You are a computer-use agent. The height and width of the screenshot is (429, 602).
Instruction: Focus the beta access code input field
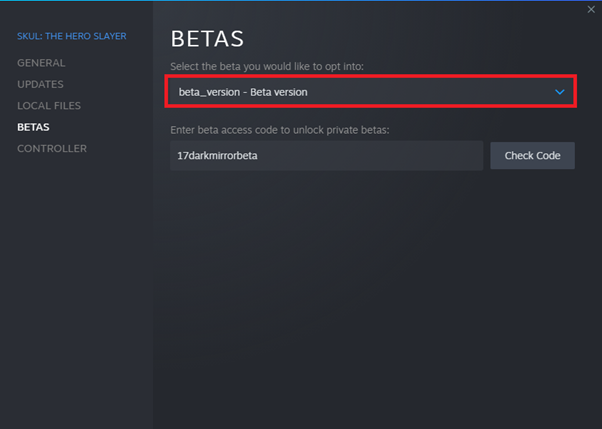pyautogui.click(x=326, y=156)
